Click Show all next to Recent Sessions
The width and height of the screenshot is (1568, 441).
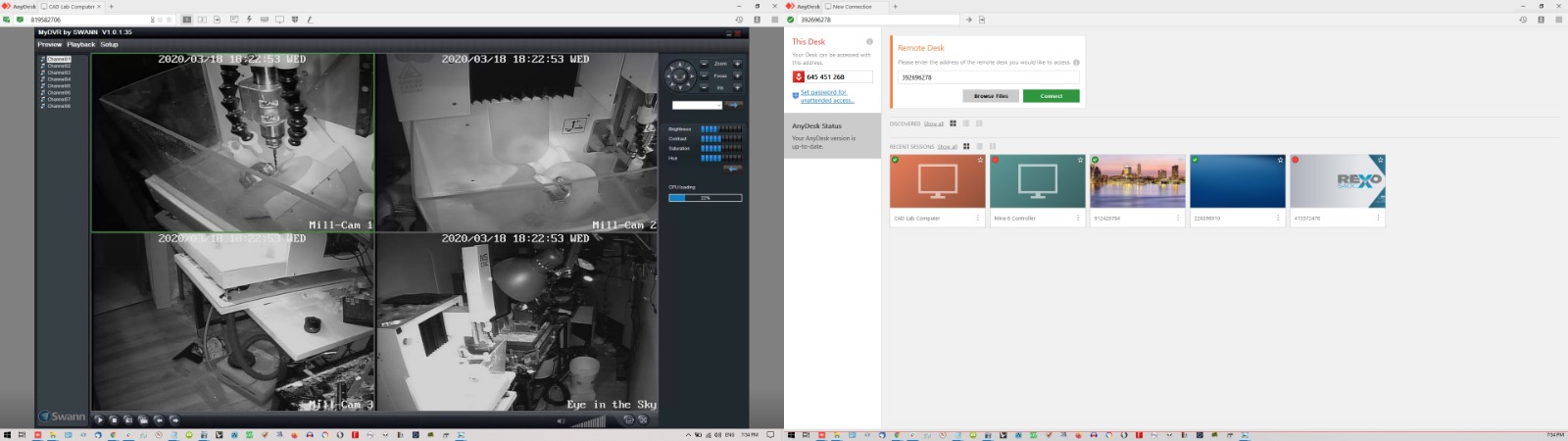click(947, 146)
